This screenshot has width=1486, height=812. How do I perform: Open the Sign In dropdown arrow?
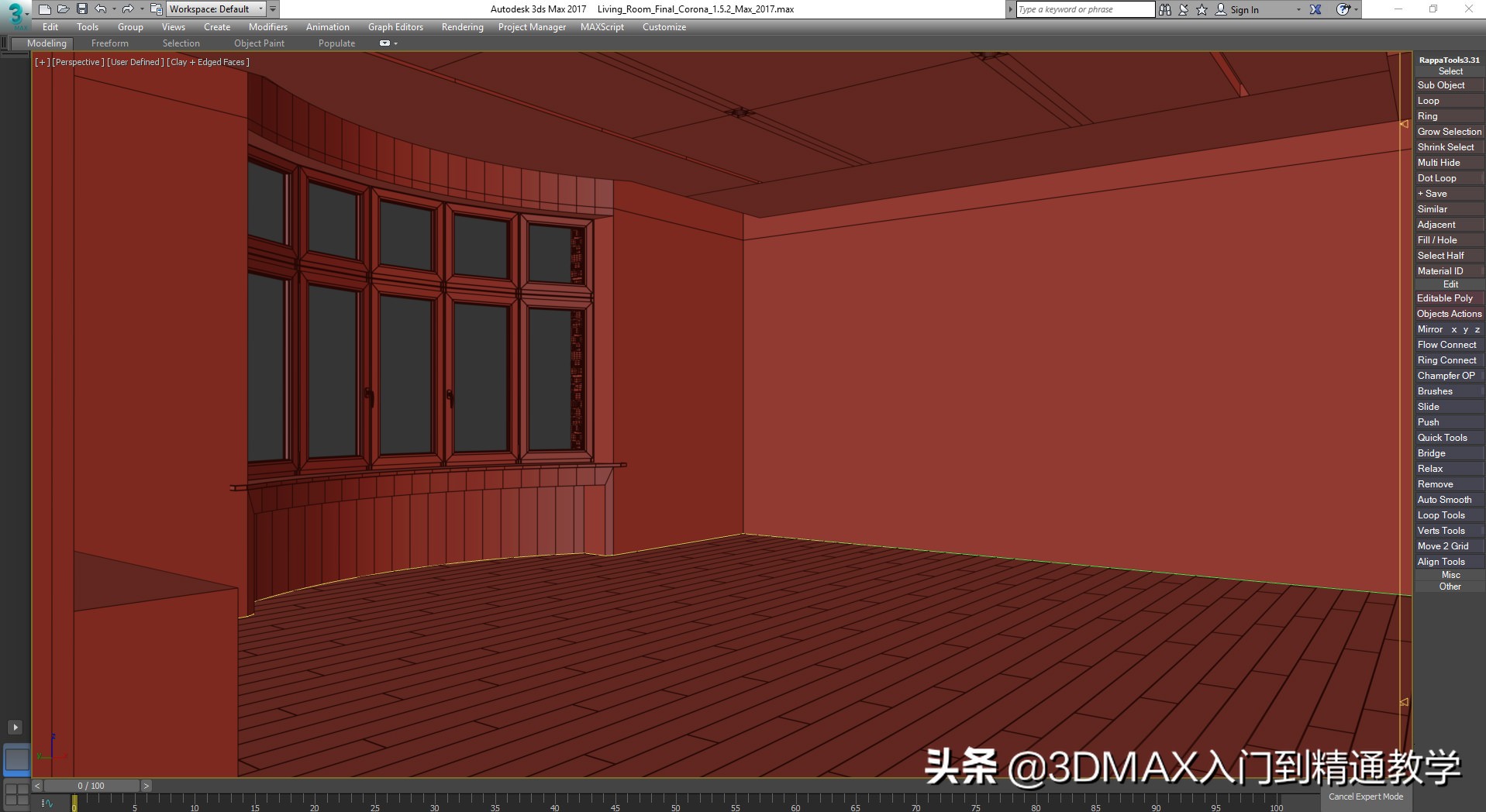click(x=1299, y=9)
